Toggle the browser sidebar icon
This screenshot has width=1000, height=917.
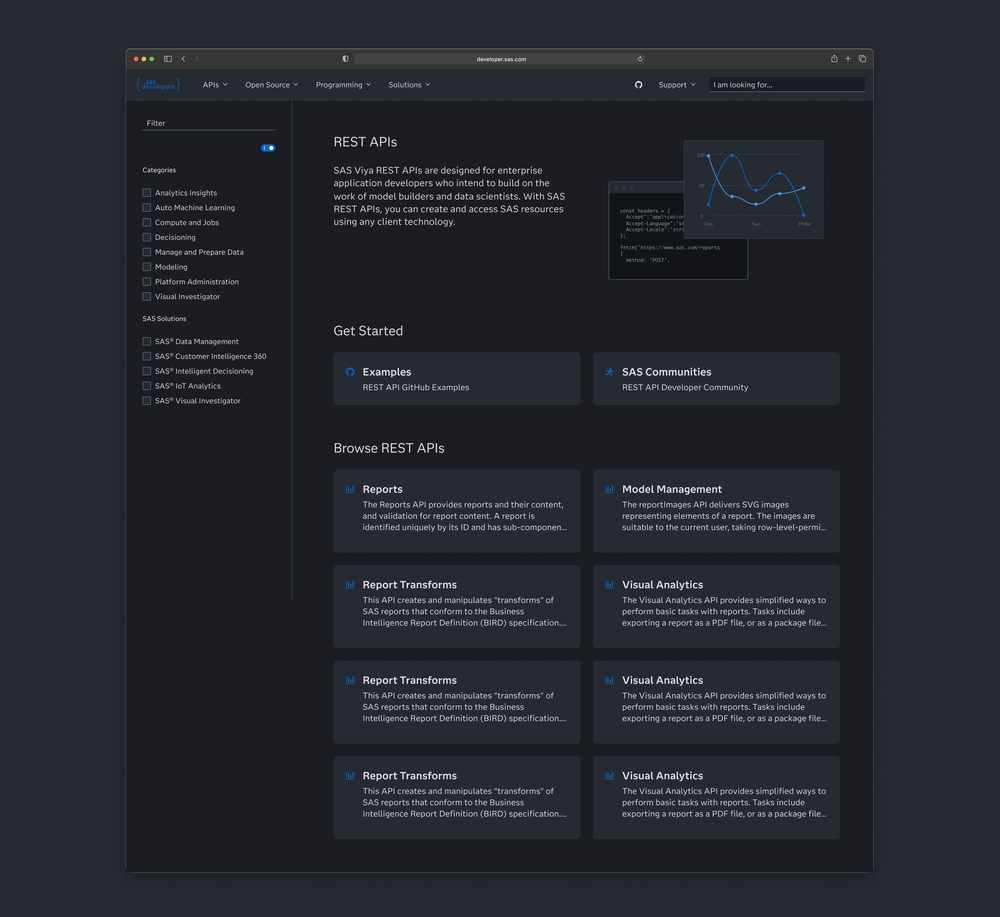pos(168,59)
